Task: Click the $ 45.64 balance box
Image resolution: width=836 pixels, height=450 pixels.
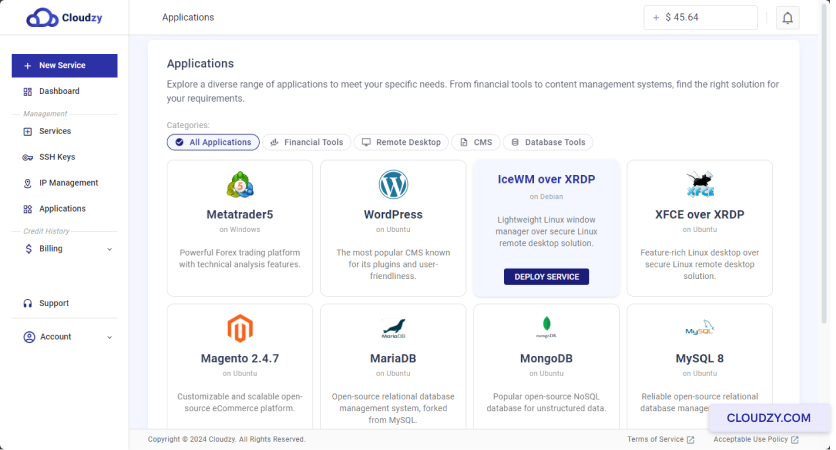Action: click(701, 18)
